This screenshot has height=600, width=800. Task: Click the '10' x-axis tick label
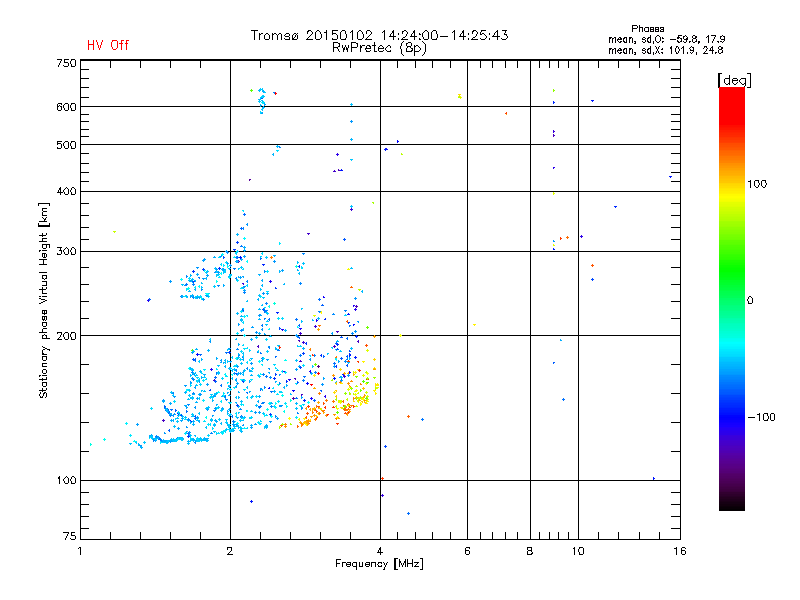tap(578, 551)
